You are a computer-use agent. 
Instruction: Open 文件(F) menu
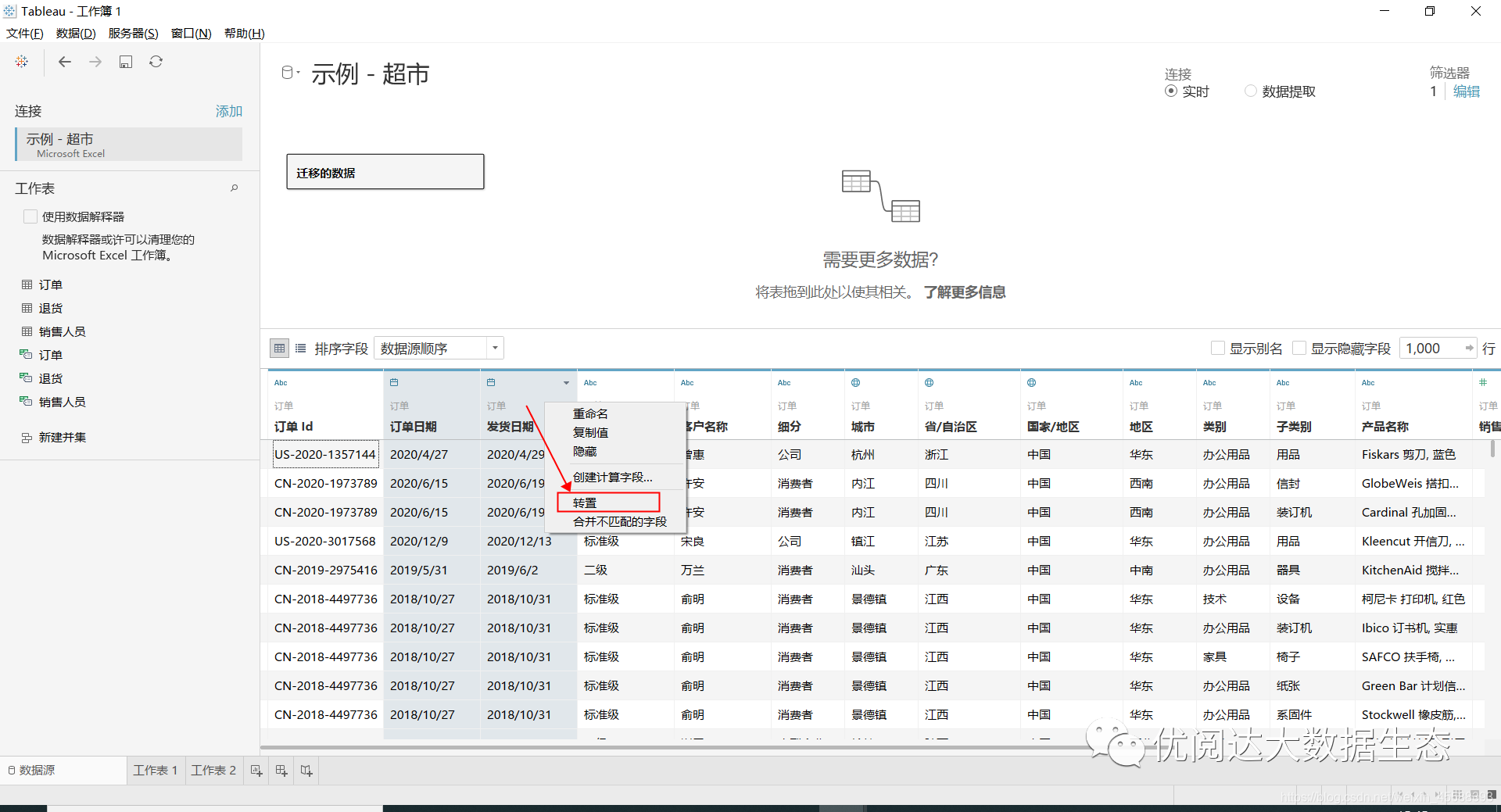pyautogui.click(x=25, y=34)
